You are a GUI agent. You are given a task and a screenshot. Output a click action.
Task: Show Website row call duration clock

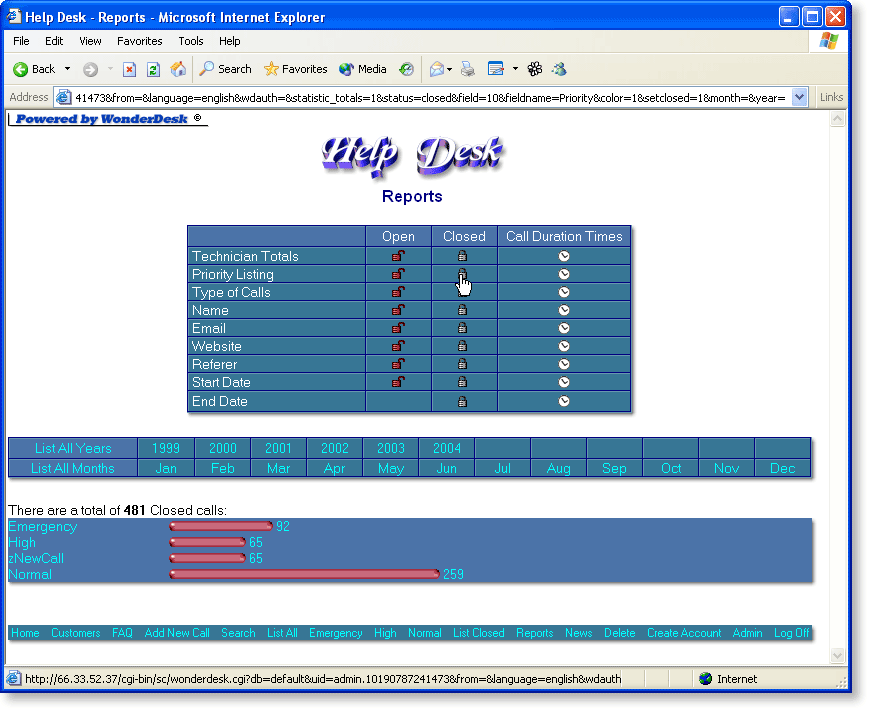564,346
